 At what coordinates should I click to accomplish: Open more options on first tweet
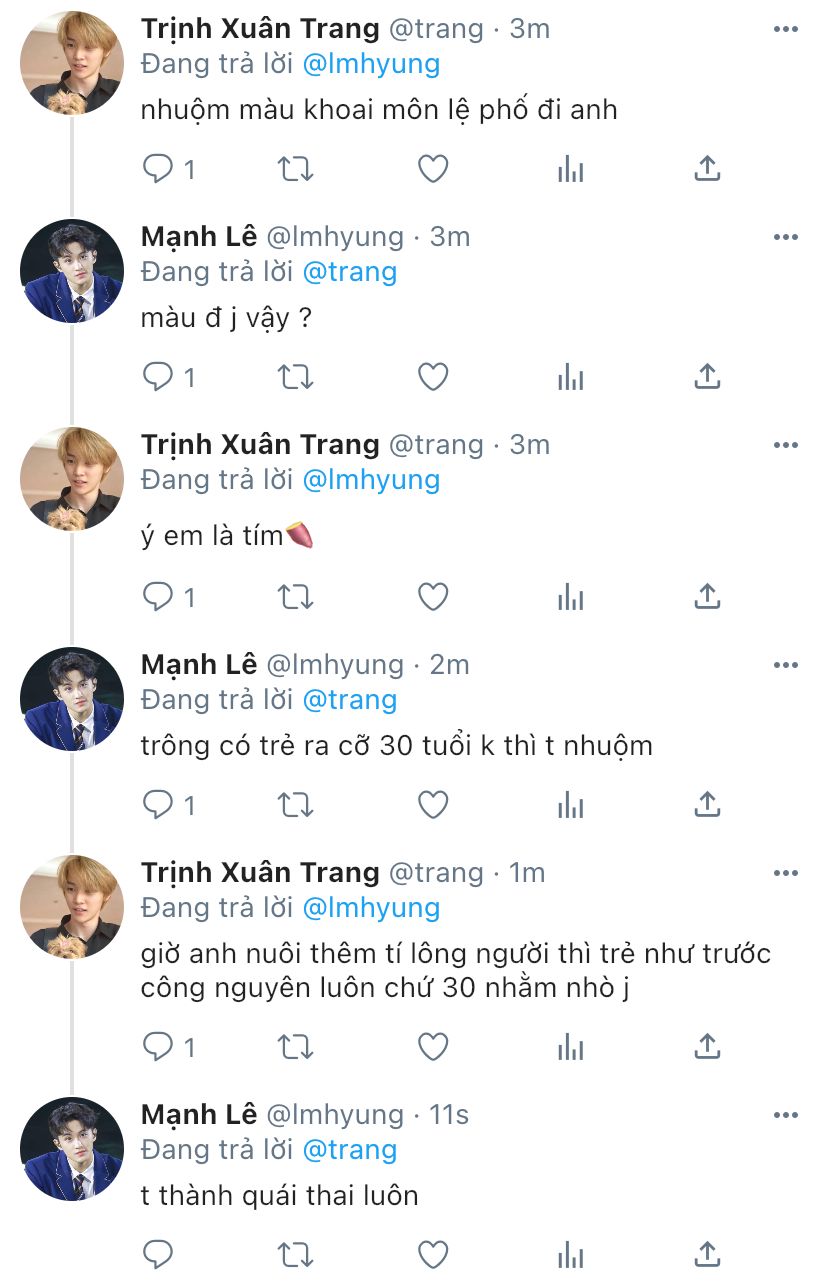pos(786,29)
